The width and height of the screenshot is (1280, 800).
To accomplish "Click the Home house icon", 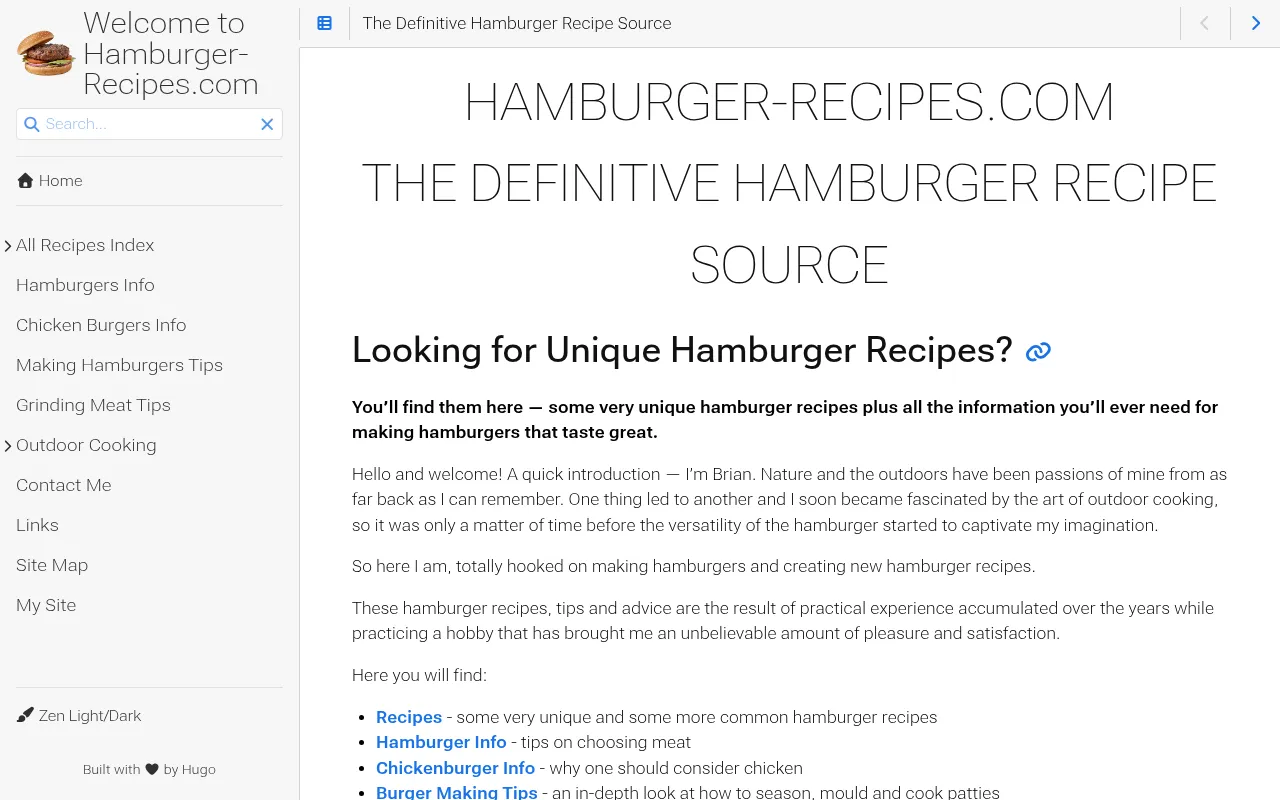I will click(25, 181).
